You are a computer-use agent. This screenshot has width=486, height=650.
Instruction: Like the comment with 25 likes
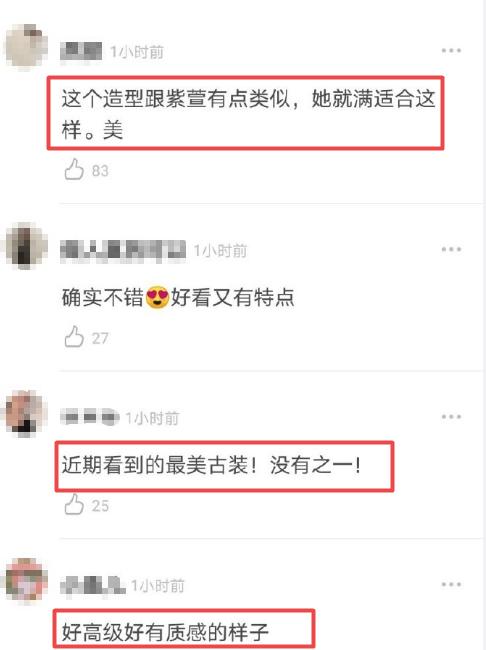[x=74, y=504]
